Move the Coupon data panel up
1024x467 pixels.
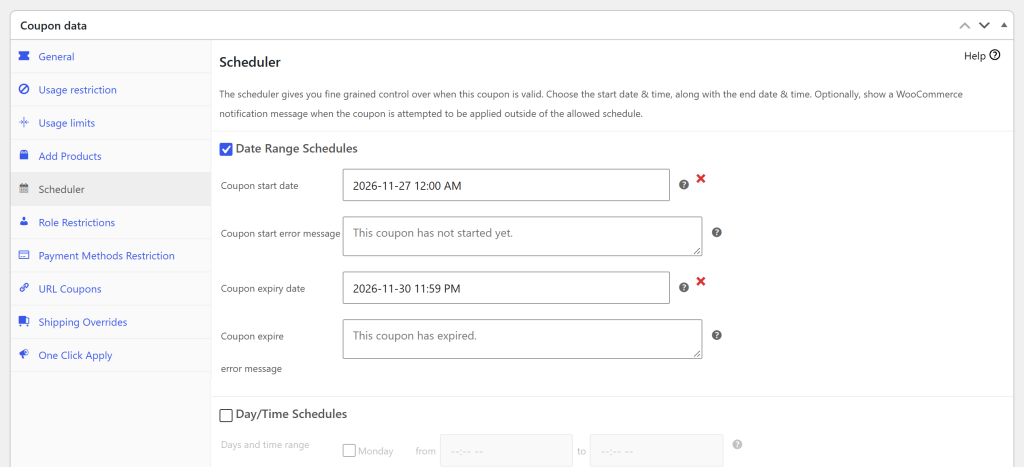[965, 25]
